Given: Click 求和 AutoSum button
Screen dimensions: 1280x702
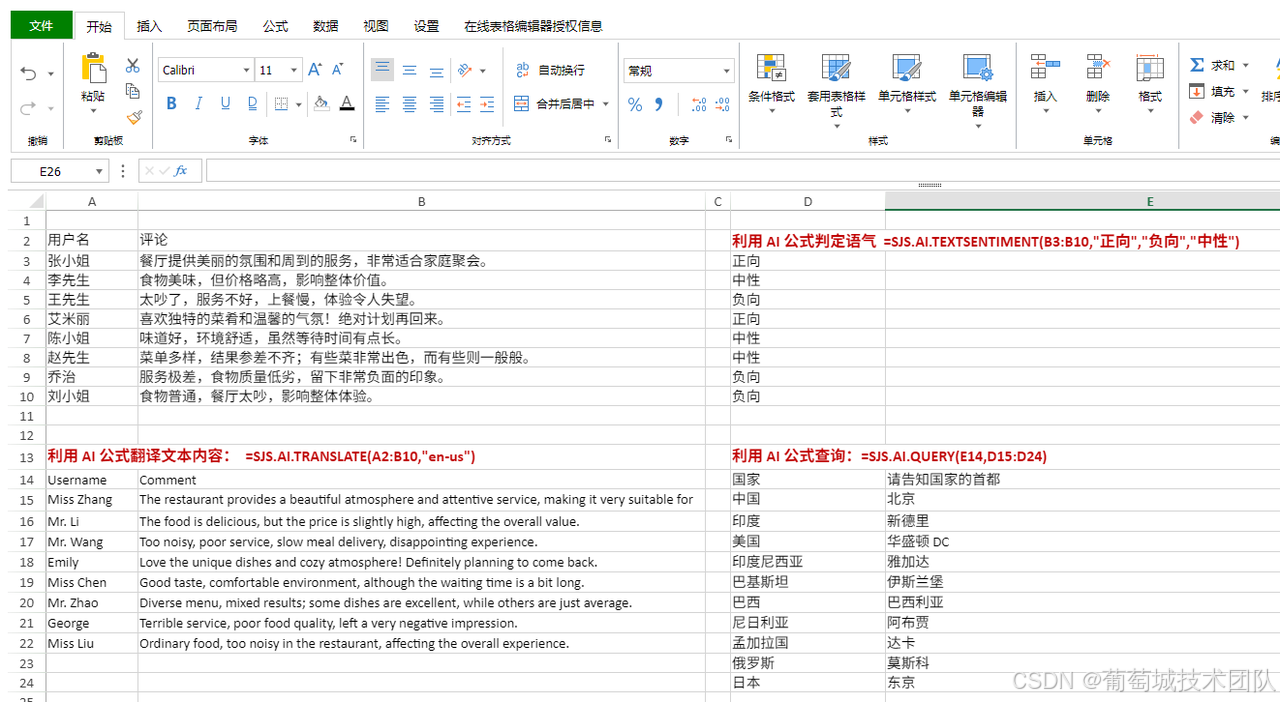Looking at the screenshot, I should (1212, 65).
